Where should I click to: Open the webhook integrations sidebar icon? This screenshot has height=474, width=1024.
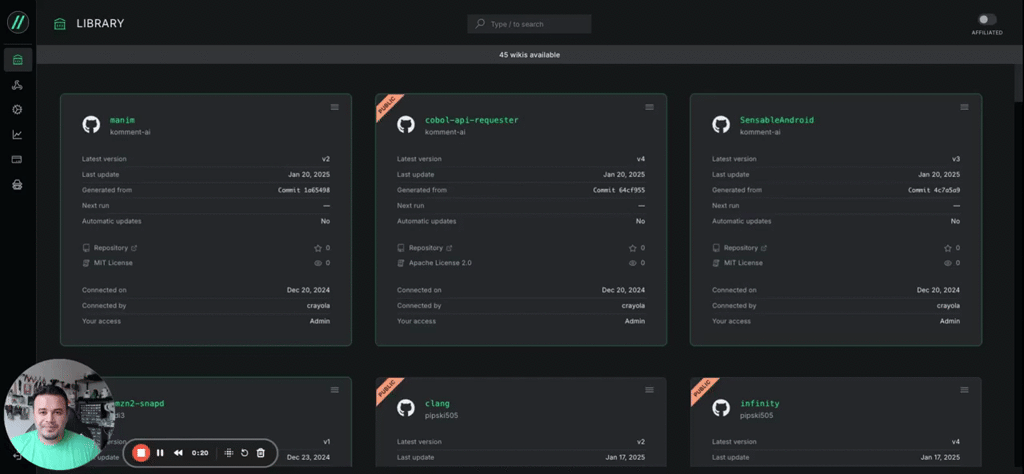pyautogui.click(x=18, y=86)
